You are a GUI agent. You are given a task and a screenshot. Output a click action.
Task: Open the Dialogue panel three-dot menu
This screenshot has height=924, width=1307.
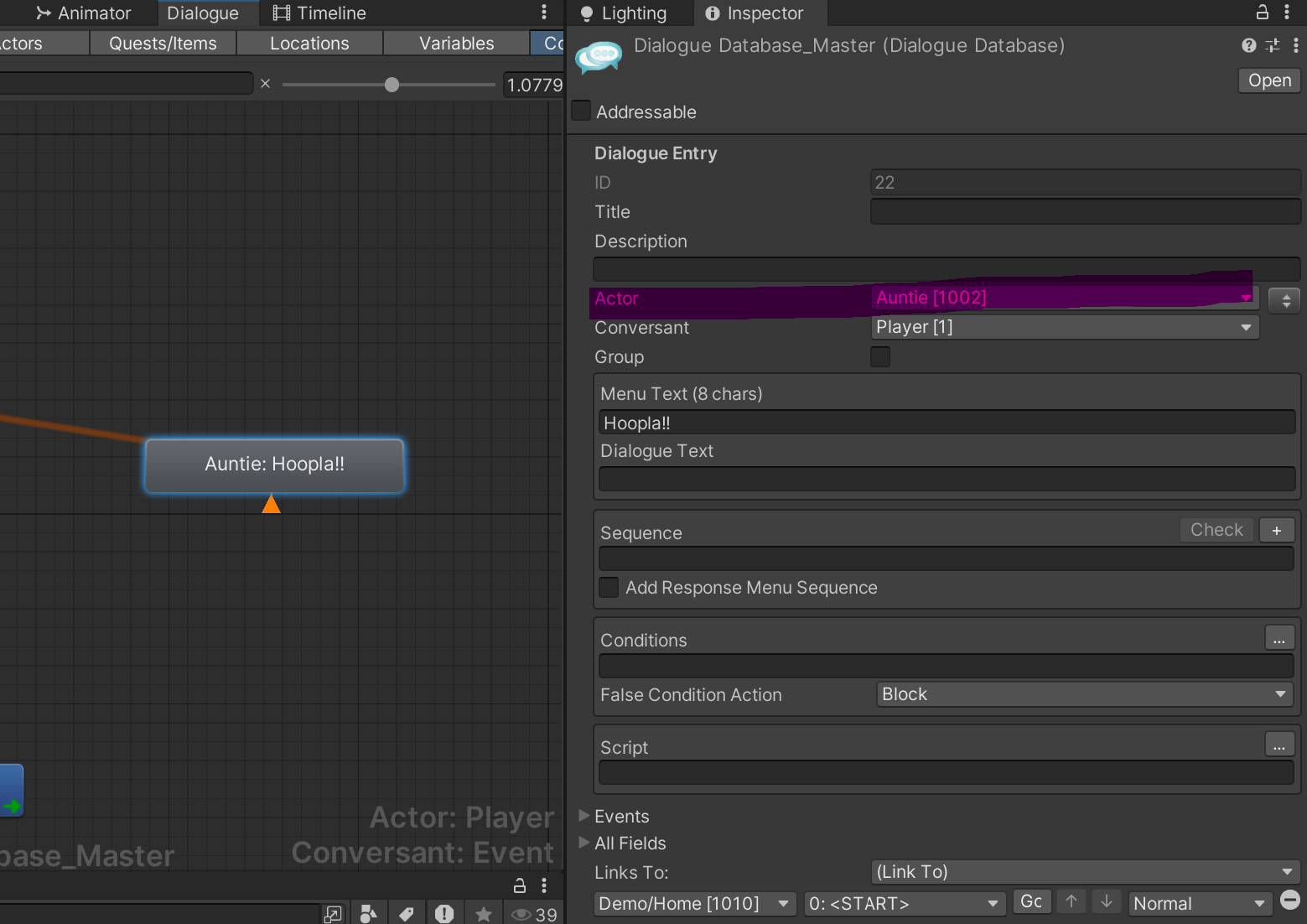pyautogui.click(x=544, y=12)
